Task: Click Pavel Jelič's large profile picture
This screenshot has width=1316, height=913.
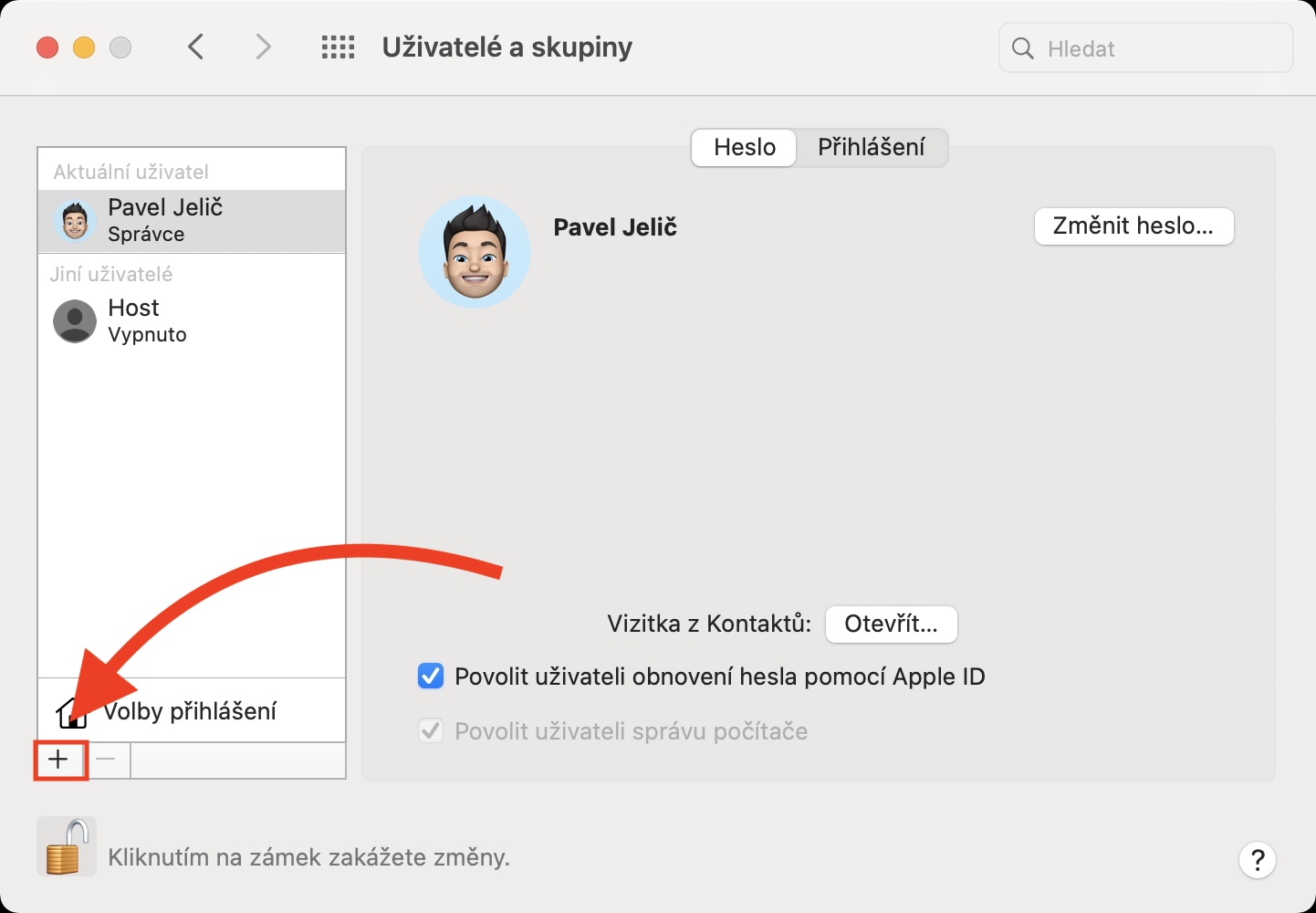Action: click(x=475, y=252)
